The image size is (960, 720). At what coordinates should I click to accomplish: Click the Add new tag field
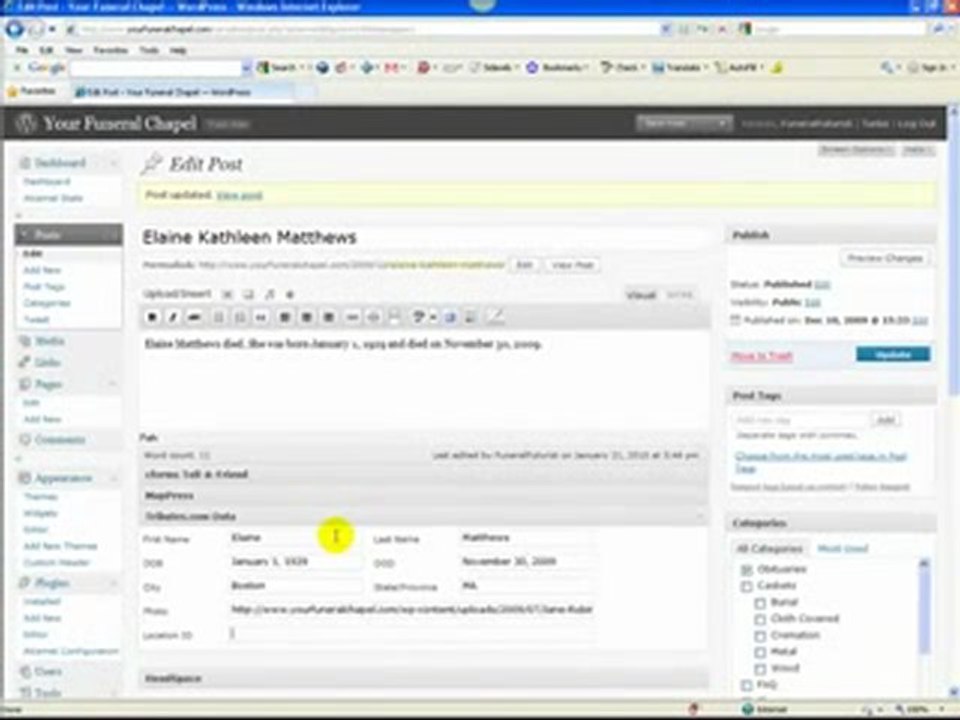[801, 421]
